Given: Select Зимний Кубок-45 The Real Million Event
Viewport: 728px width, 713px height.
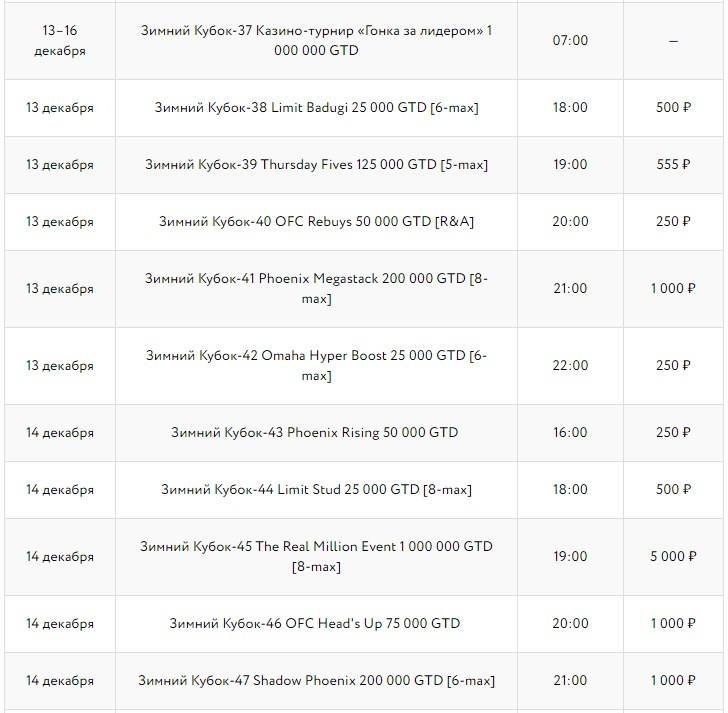Looking at the screenshot, I should coord(316,556).
